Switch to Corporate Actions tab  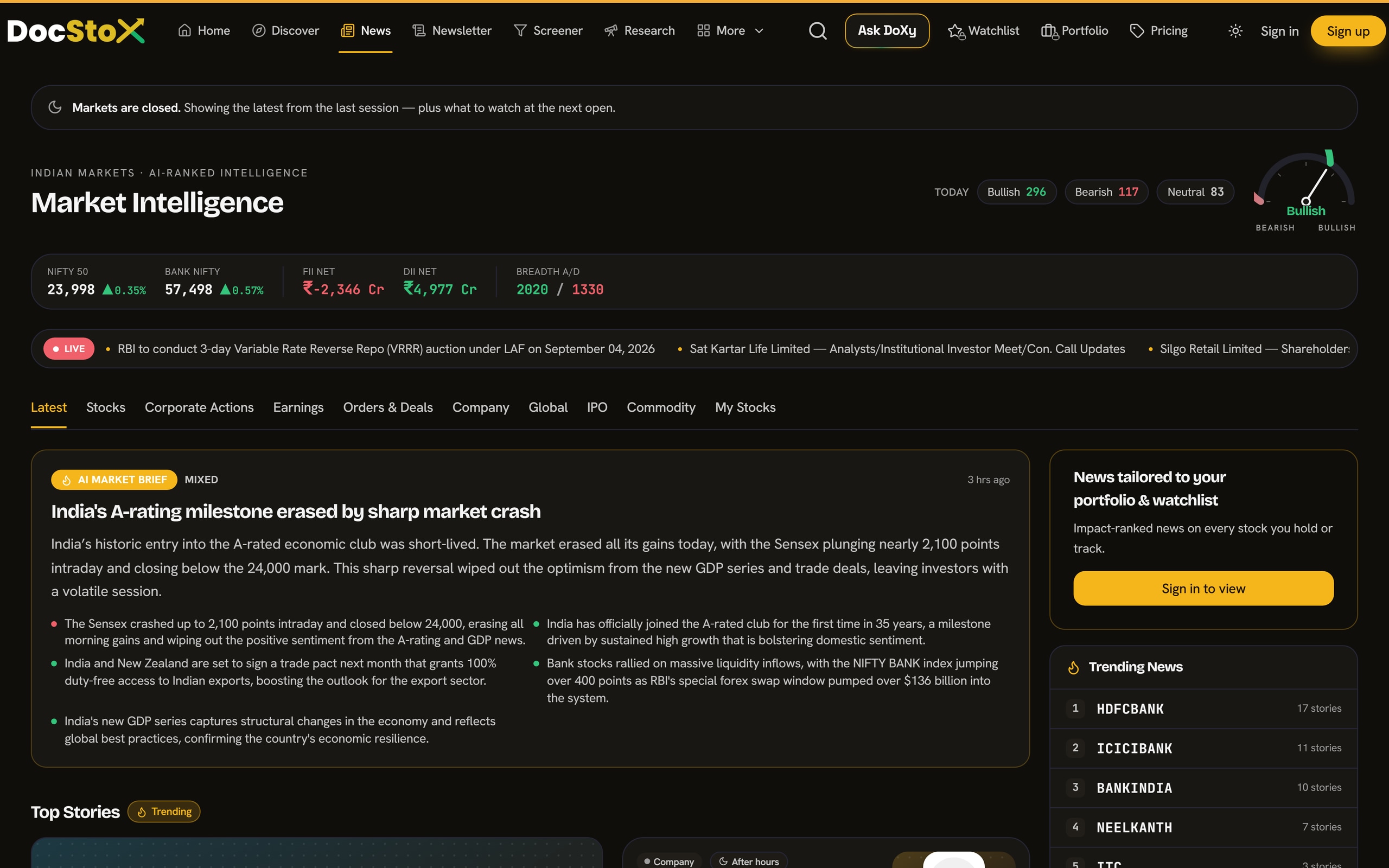pyautogui.click(x=199, y=407)
